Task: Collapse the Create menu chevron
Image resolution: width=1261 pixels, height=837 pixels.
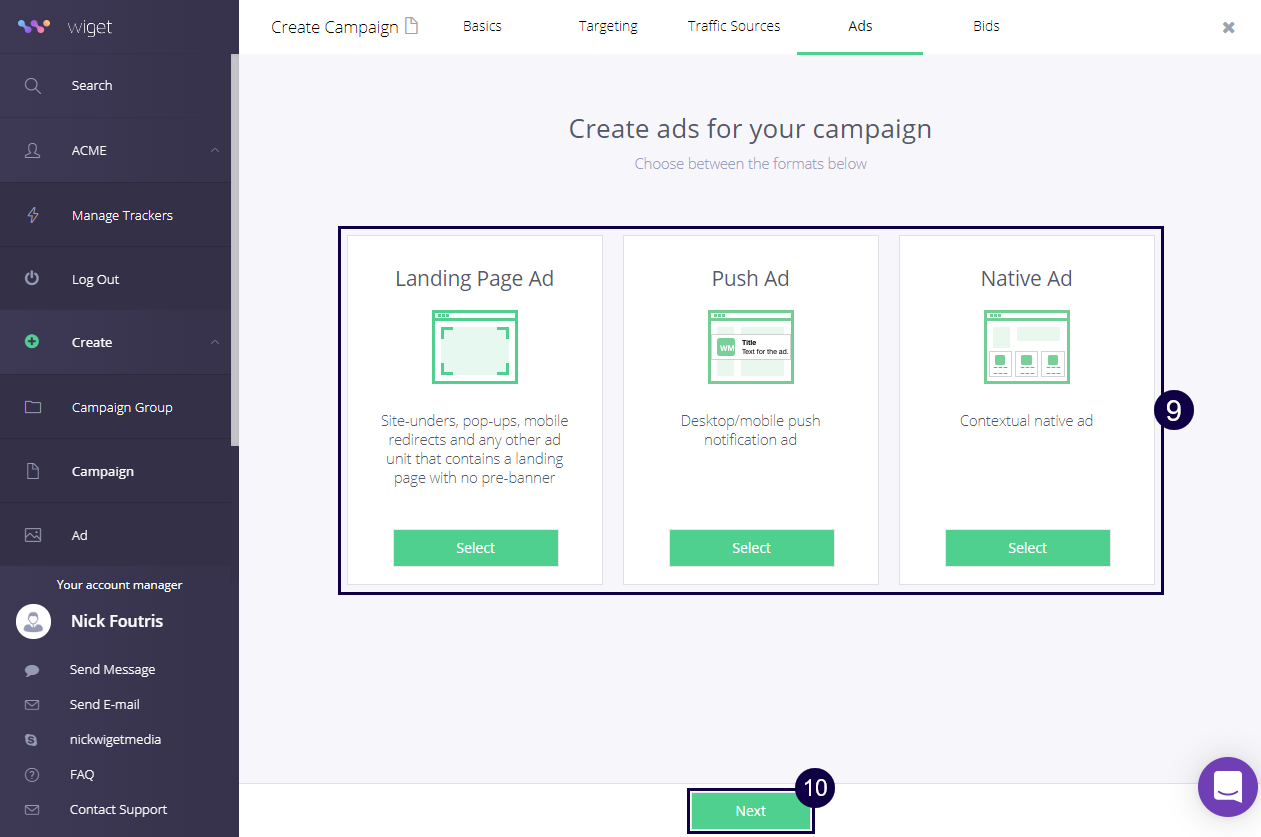Action: 215,343
